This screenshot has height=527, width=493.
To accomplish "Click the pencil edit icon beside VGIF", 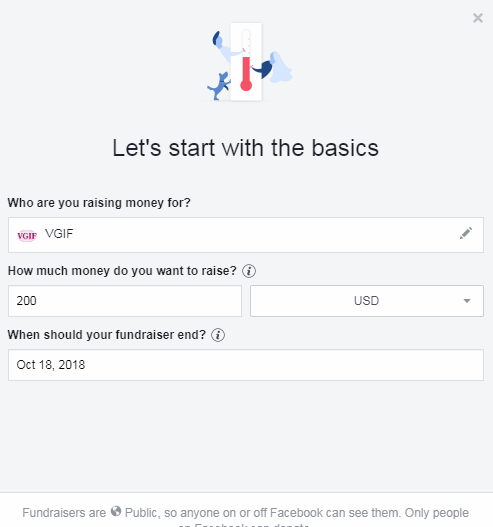I will point(466,233).
